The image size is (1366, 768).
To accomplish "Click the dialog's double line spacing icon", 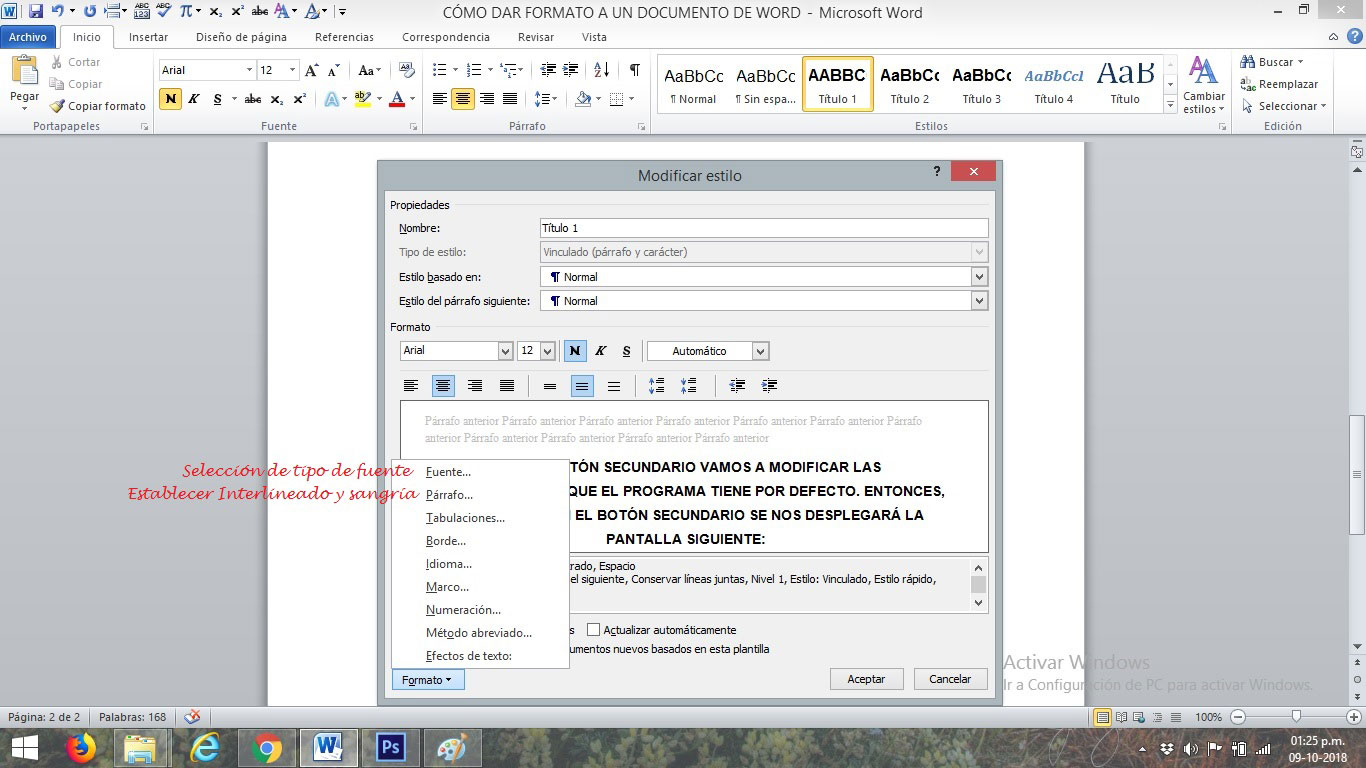I will (614, 386).
